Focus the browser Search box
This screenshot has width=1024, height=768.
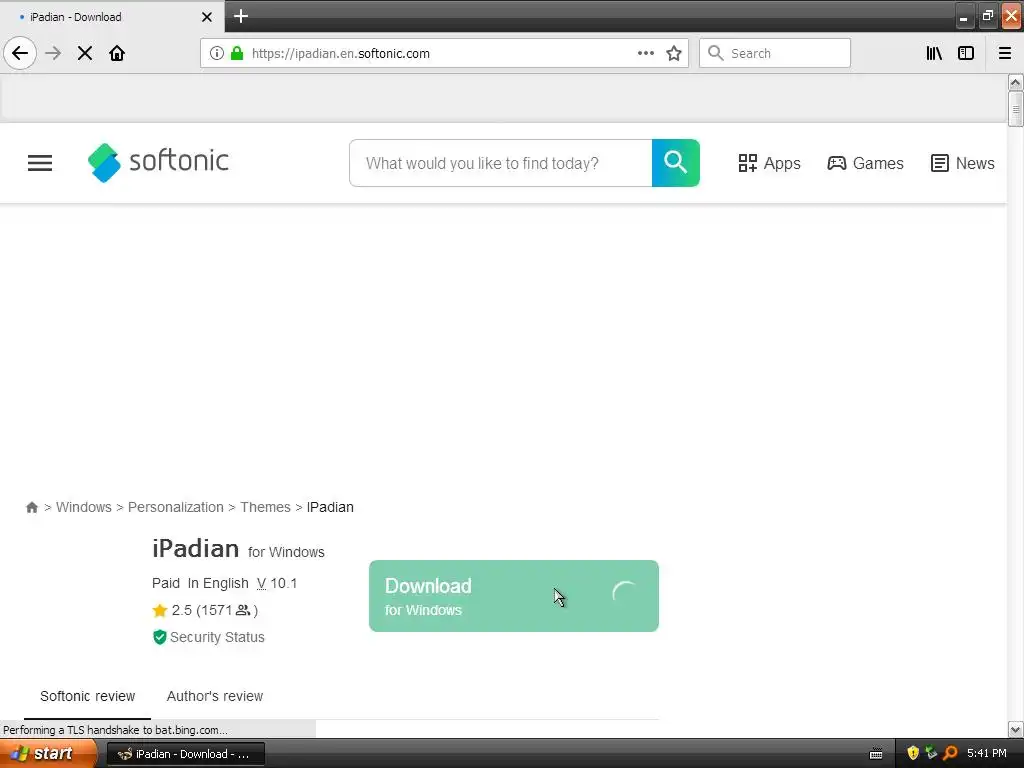click(775, 53)
